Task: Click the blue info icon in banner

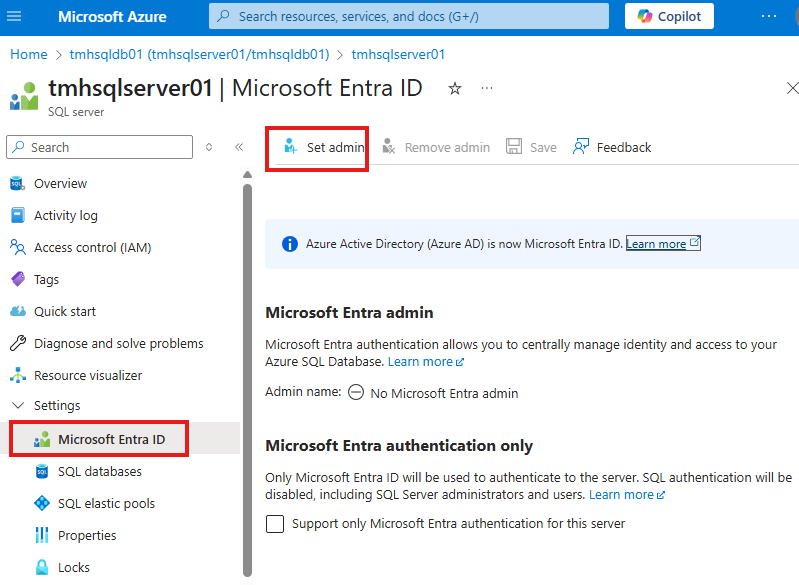Action: pos(290,244)
